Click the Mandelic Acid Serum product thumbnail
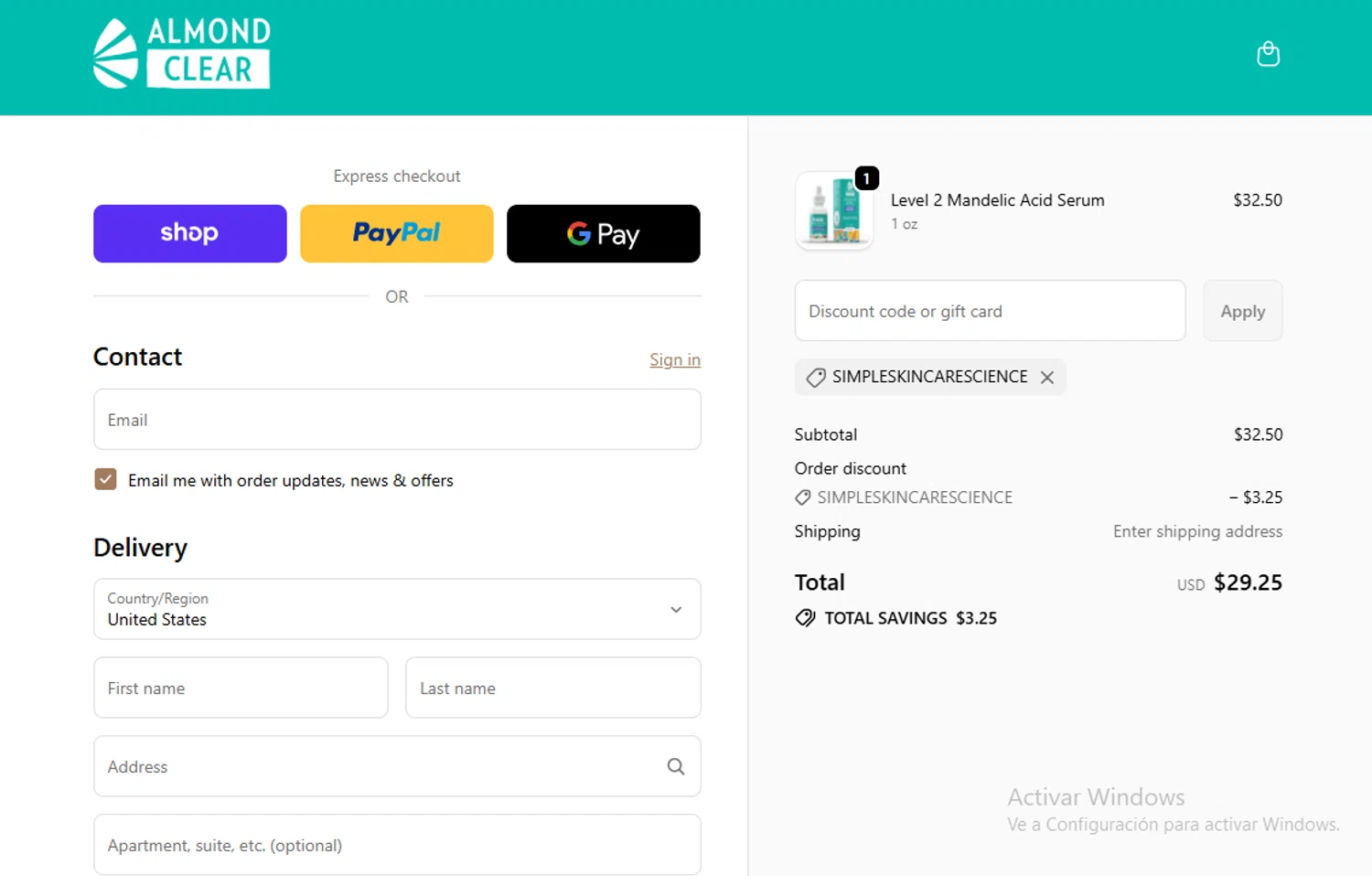 [x=834, y=211]
